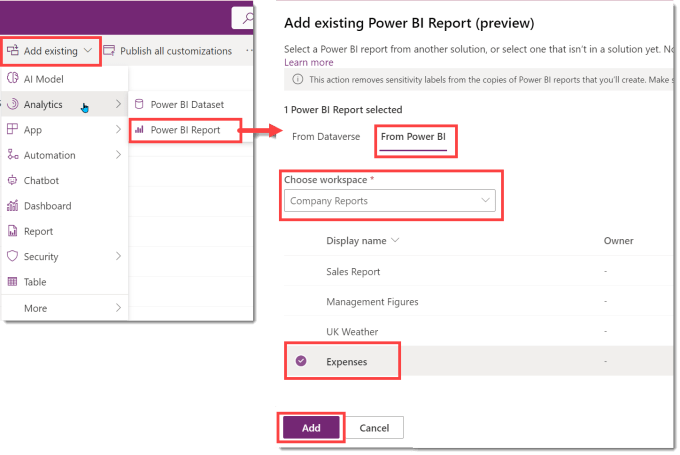Switch to the From Dataverse tab

[x=326, y=137]
